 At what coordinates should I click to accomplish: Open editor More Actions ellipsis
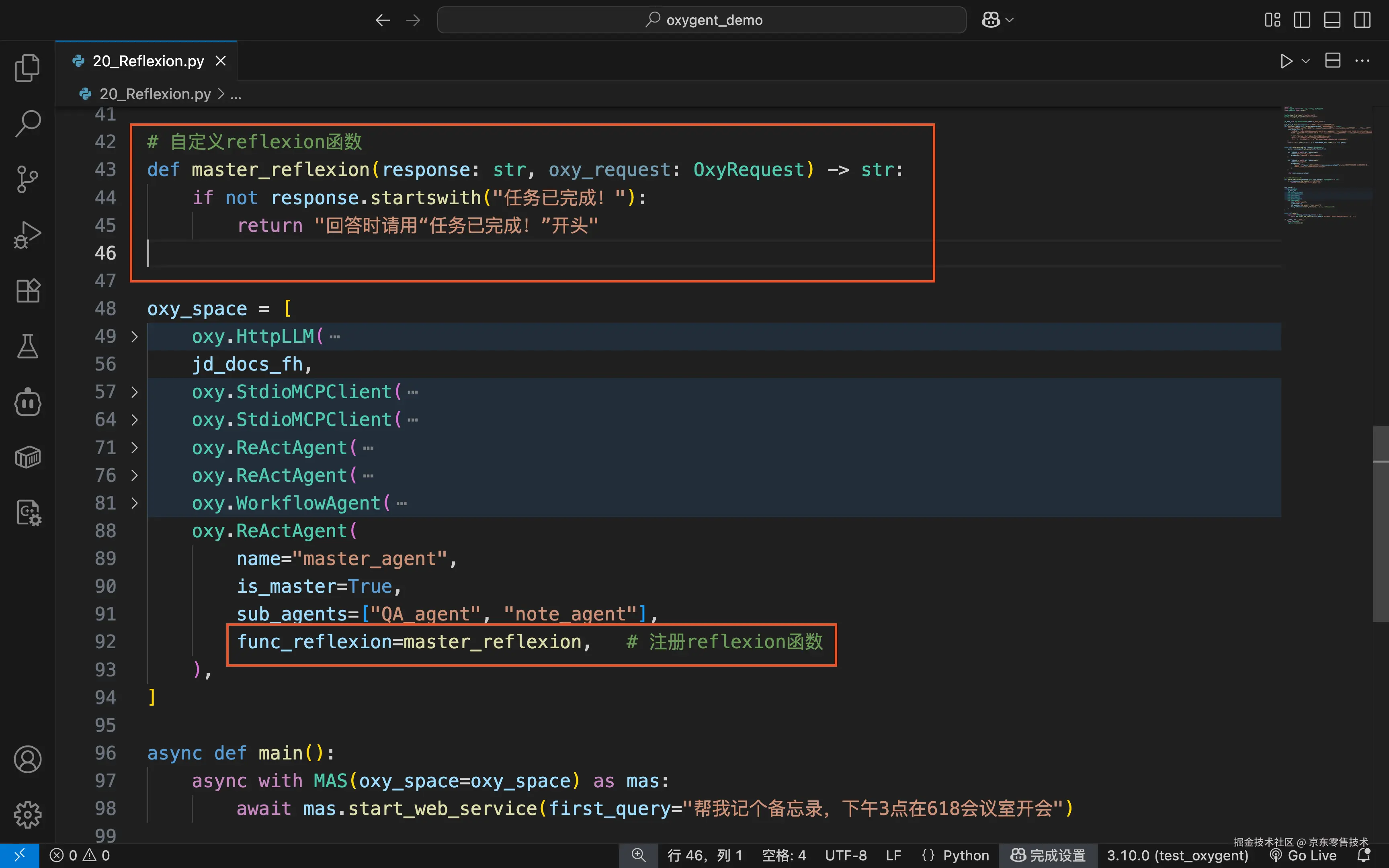click(x=1362, y=61)
